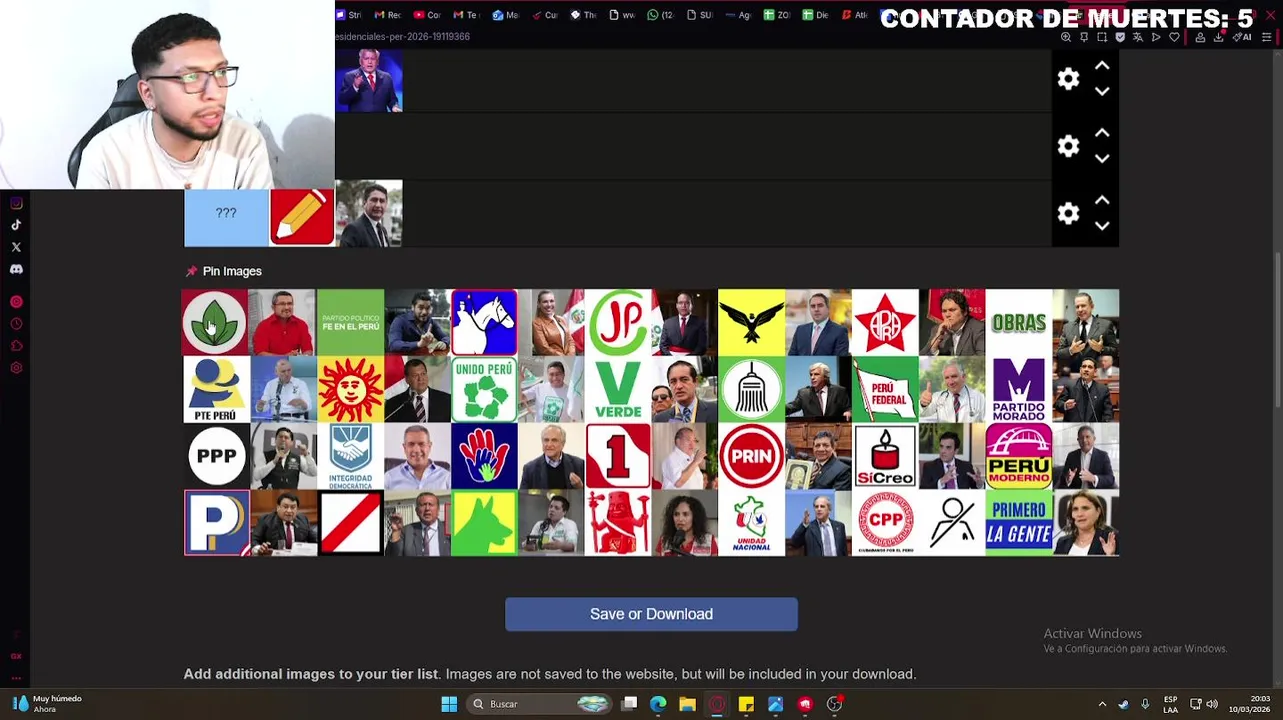Show hidden system tray icons
Image resolution: width=1283 pixels, height=720 pixels.
[1102, 704]
